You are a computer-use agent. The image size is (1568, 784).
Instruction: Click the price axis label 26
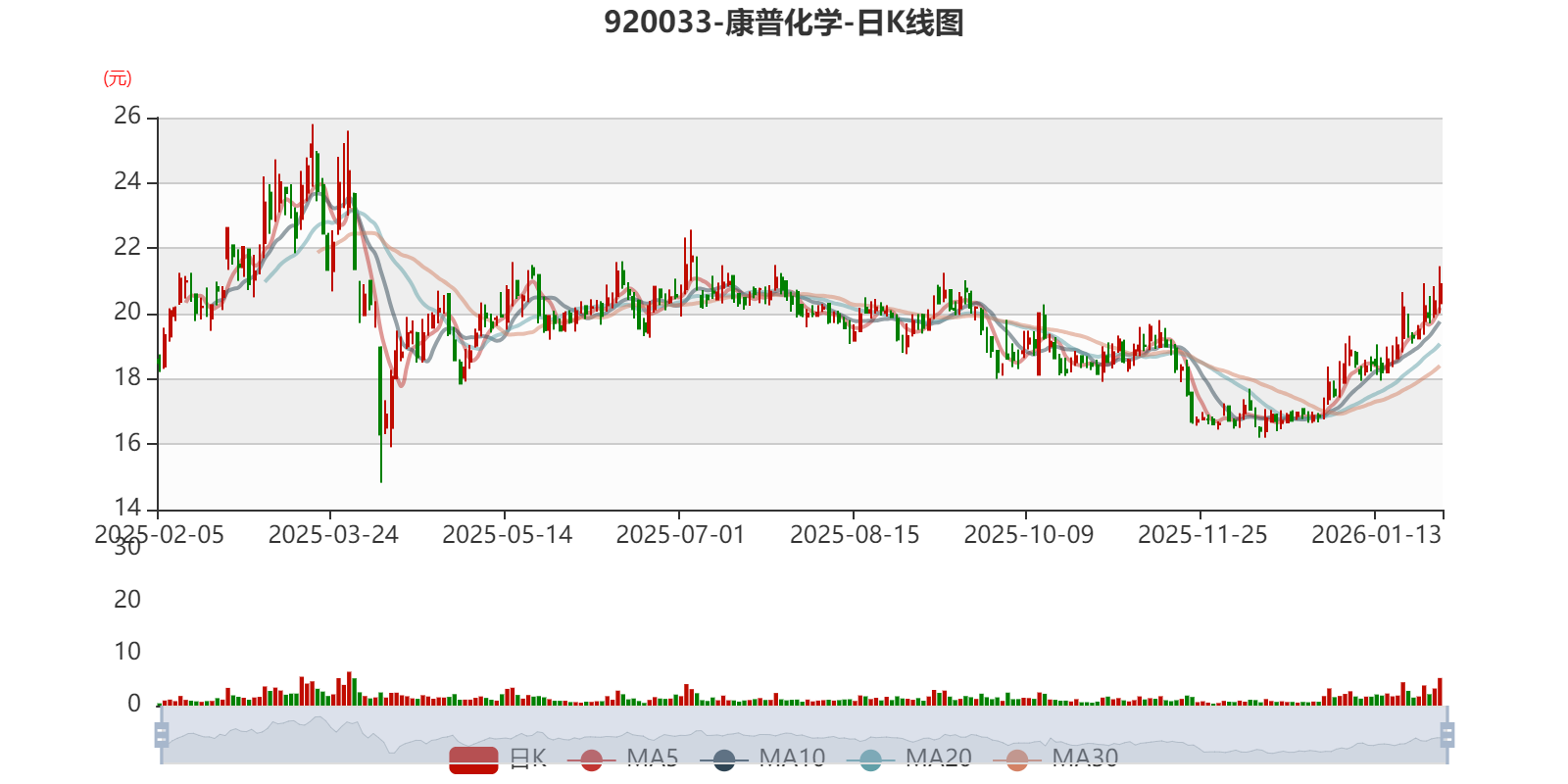point(127,117)
